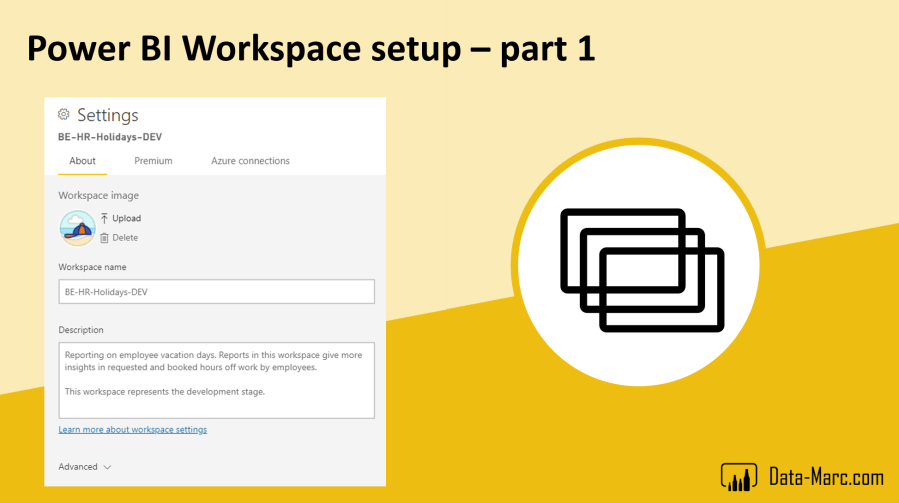The width and height of the screenshot is (899, 503).
Task: Click the stacked windows icon in circle
Action: (641, 269)
